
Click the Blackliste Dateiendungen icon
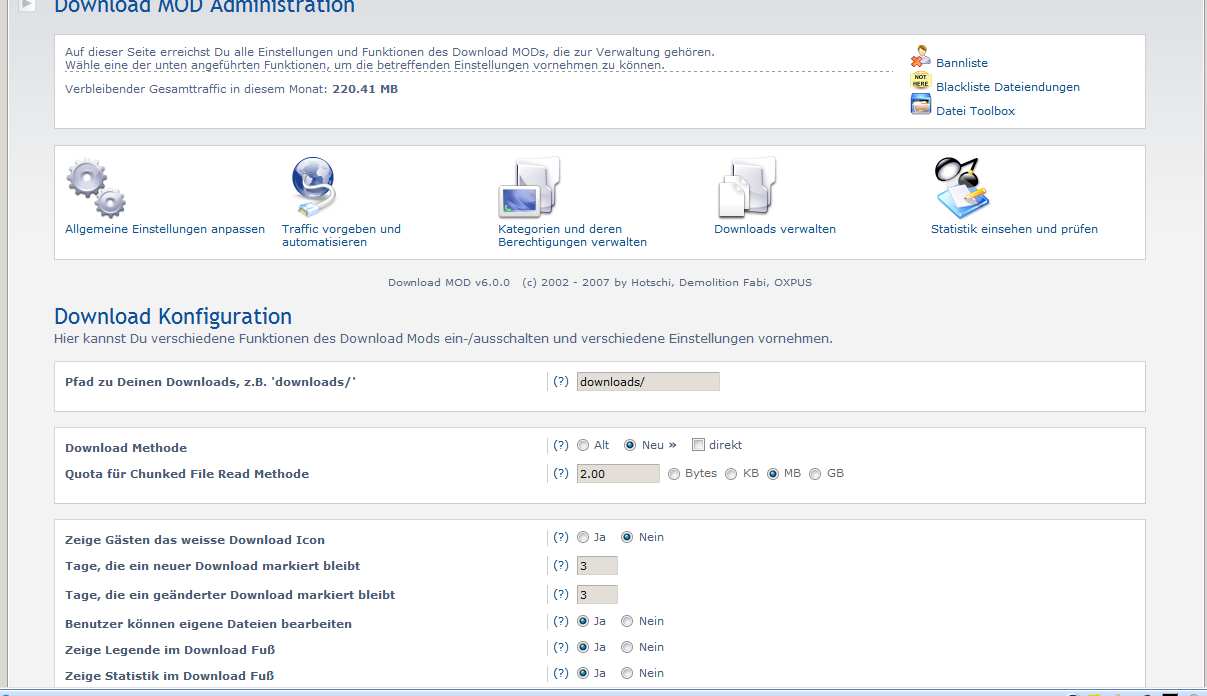coord(920,82)
